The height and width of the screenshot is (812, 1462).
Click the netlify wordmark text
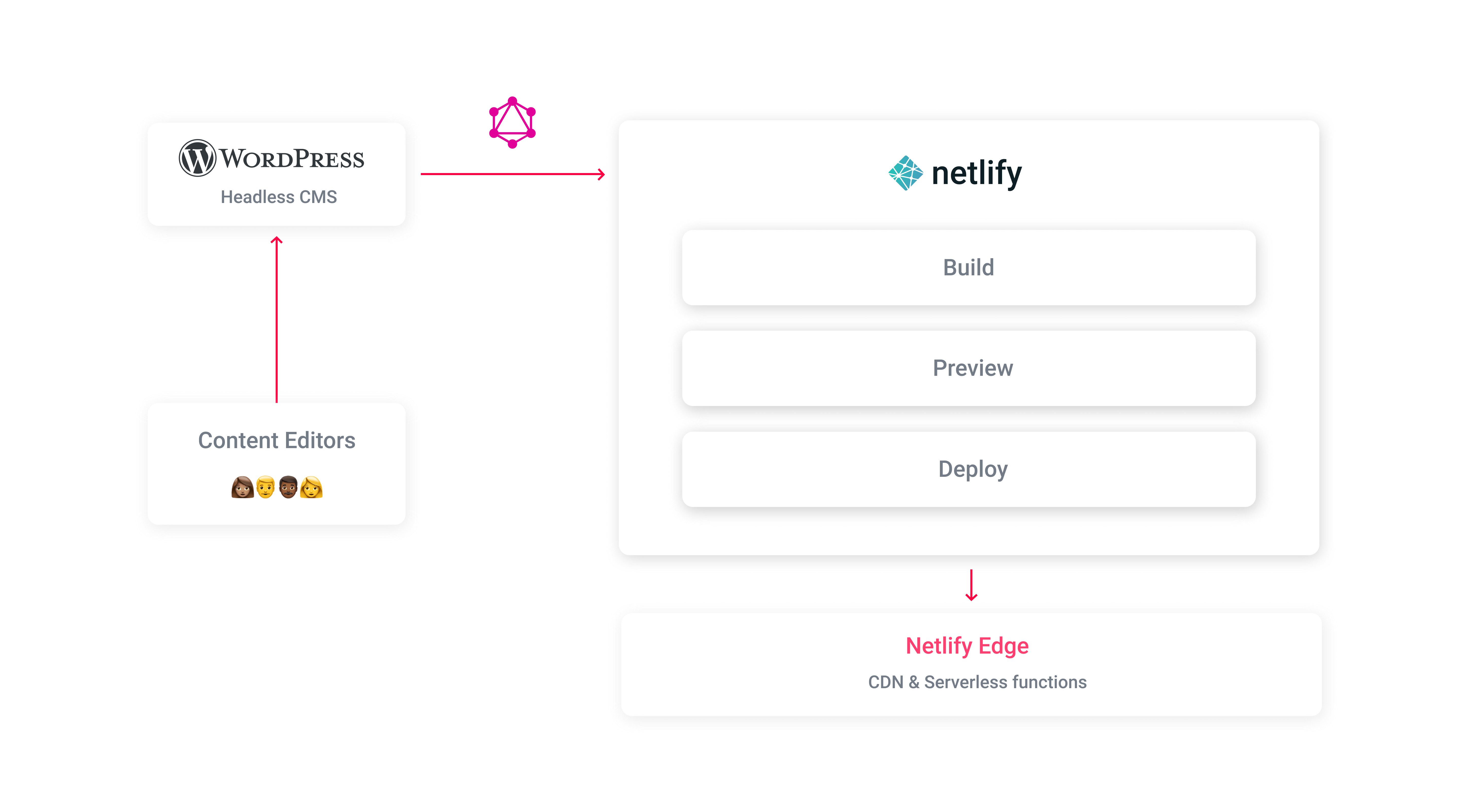[977, 173]
